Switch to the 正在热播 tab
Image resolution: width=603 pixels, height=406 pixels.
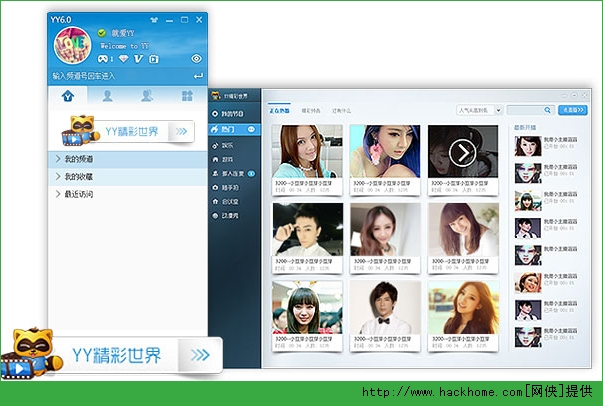coord(279,110)
